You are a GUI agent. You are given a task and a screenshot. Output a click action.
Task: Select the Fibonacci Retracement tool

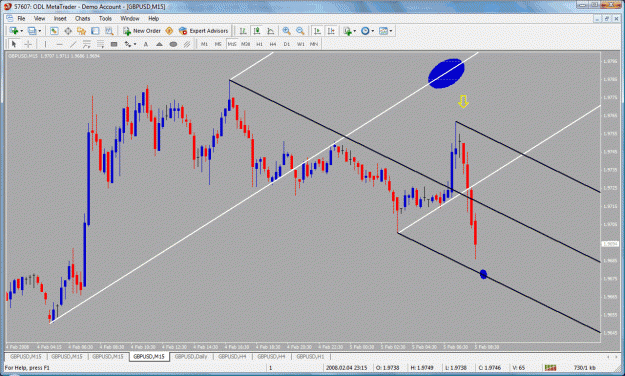click(x=100, y=44)
